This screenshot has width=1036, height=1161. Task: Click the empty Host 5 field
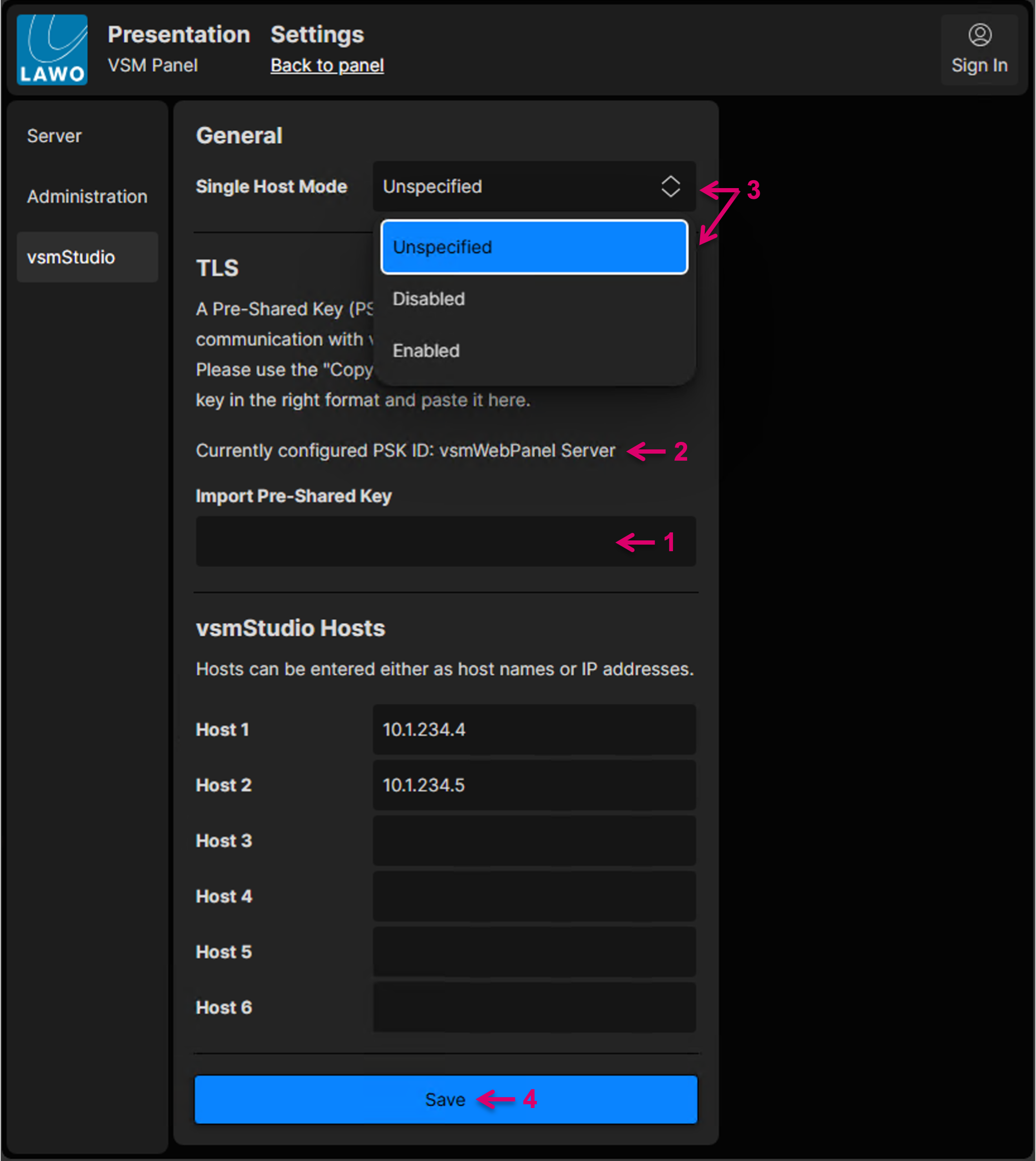[533, 951]
